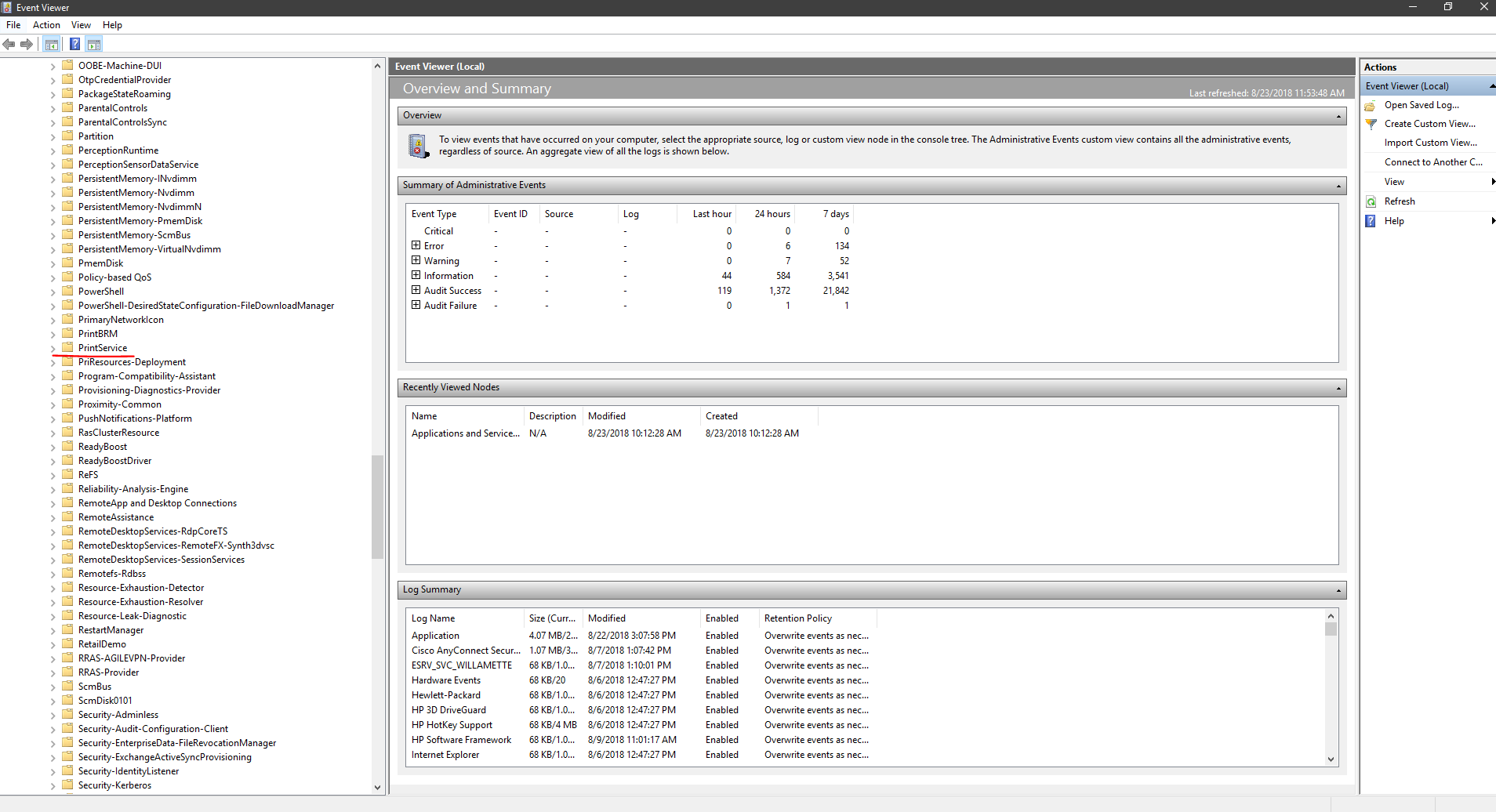Collapse Event Viewer (Local) actions group
The height and width of the screenshot is (812, 1496).
1492,86
